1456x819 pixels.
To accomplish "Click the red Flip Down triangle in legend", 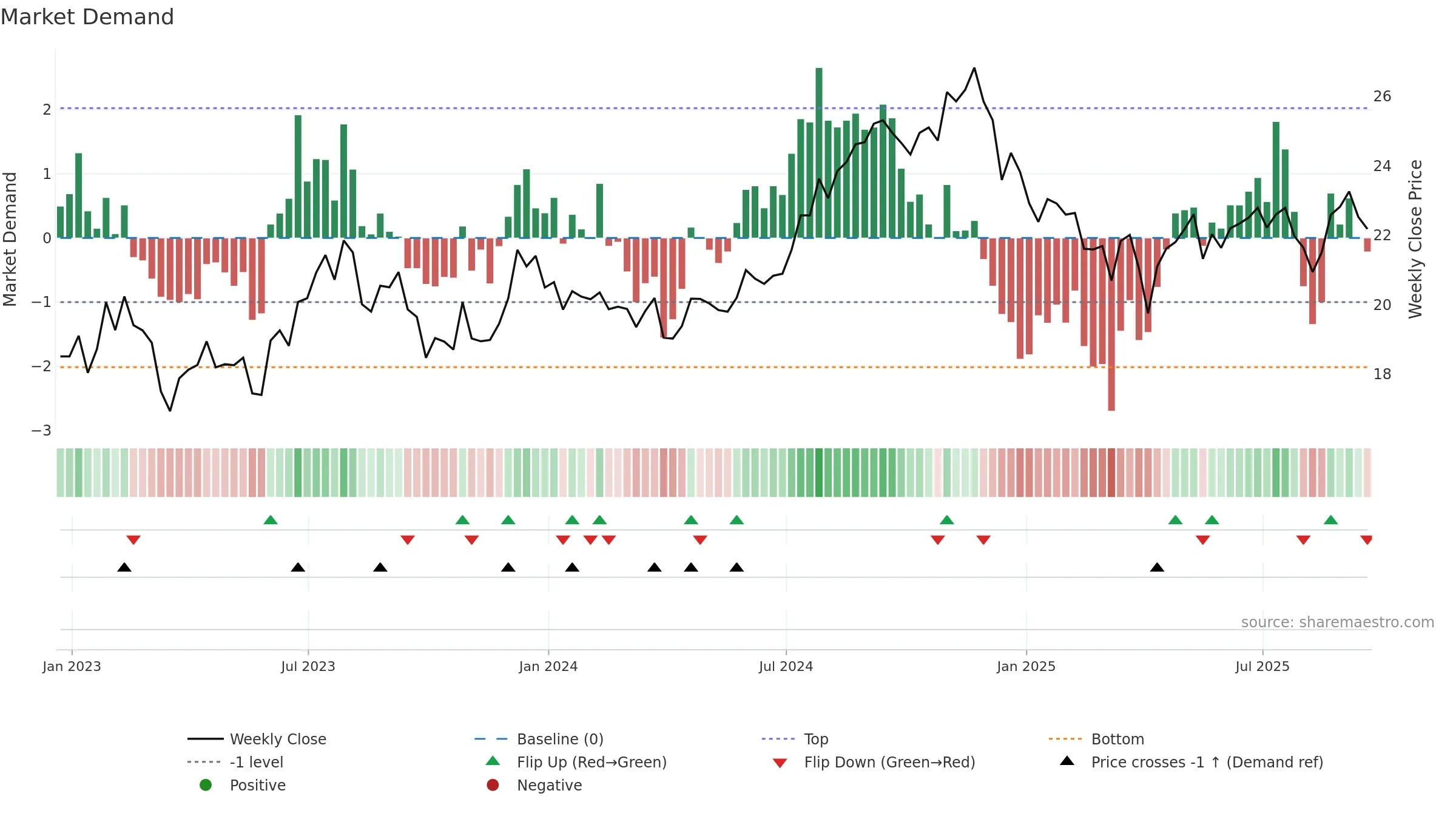I will 780,763.
